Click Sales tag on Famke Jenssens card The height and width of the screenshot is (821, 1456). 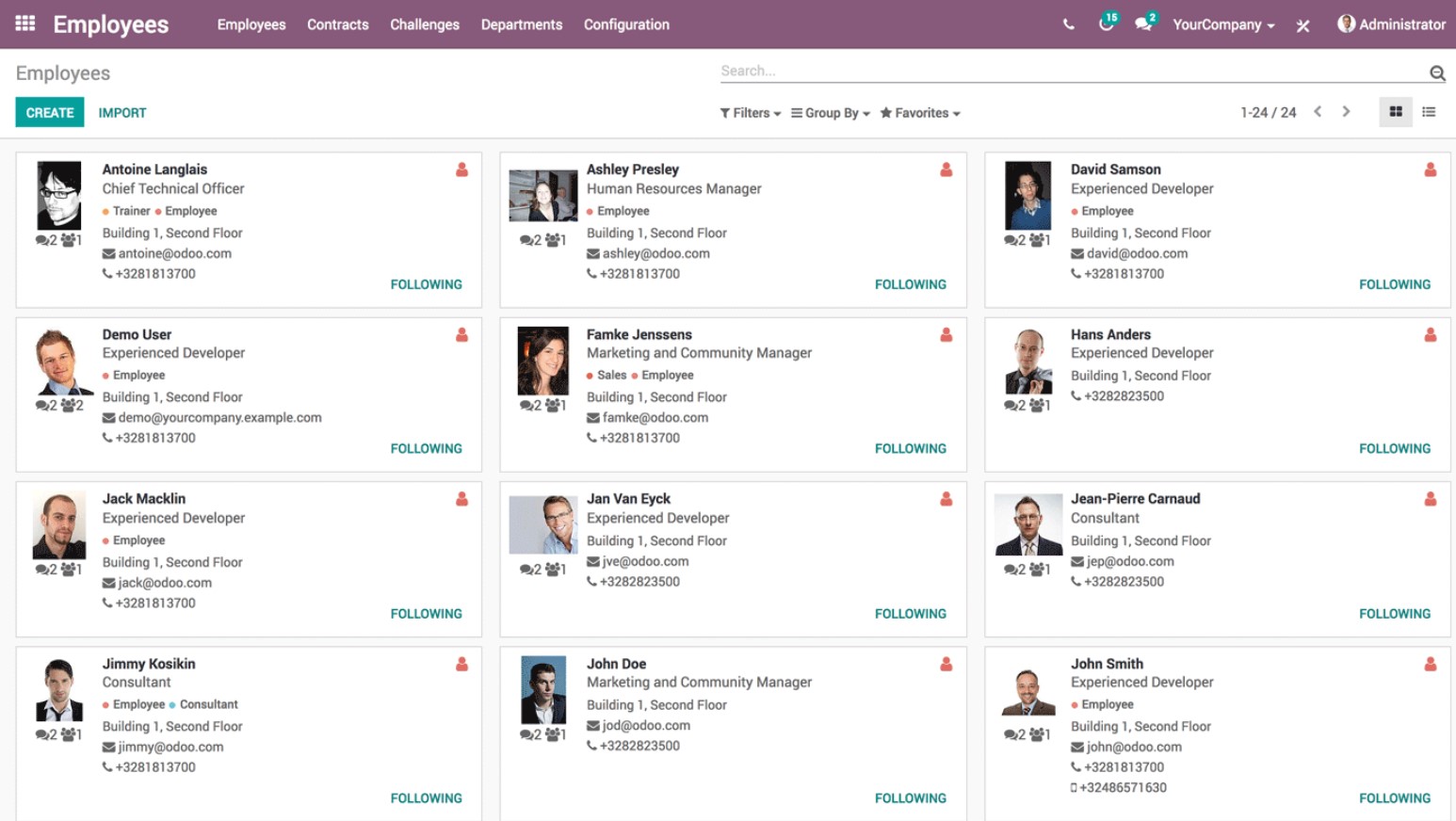611,375
